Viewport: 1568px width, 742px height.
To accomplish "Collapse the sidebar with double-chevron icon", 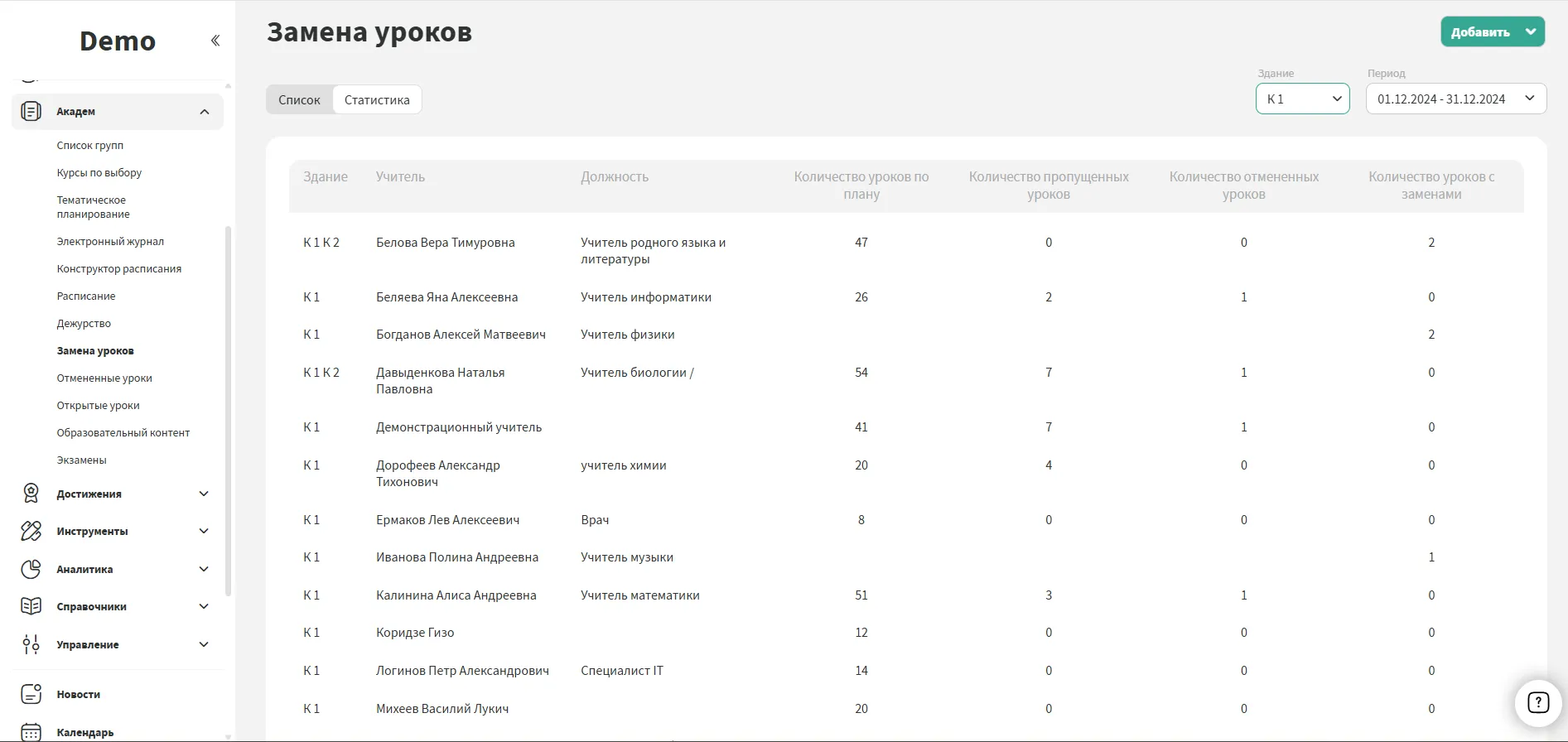I will coord(215,41).
